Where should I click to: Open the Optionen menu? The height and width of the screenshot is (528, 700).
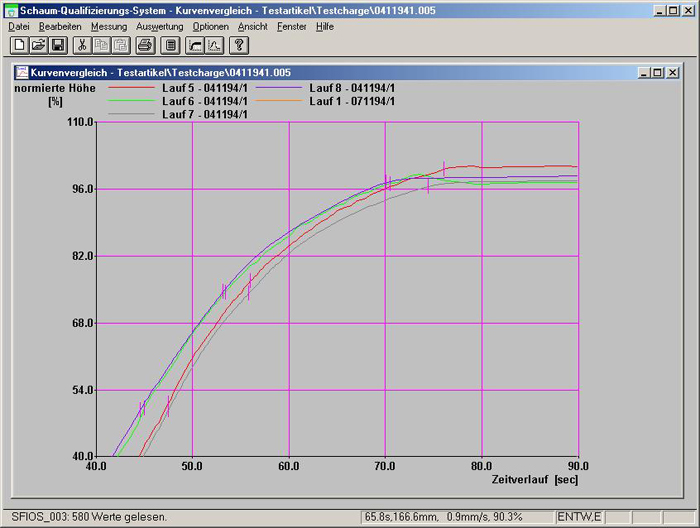(x=210, y=27)
